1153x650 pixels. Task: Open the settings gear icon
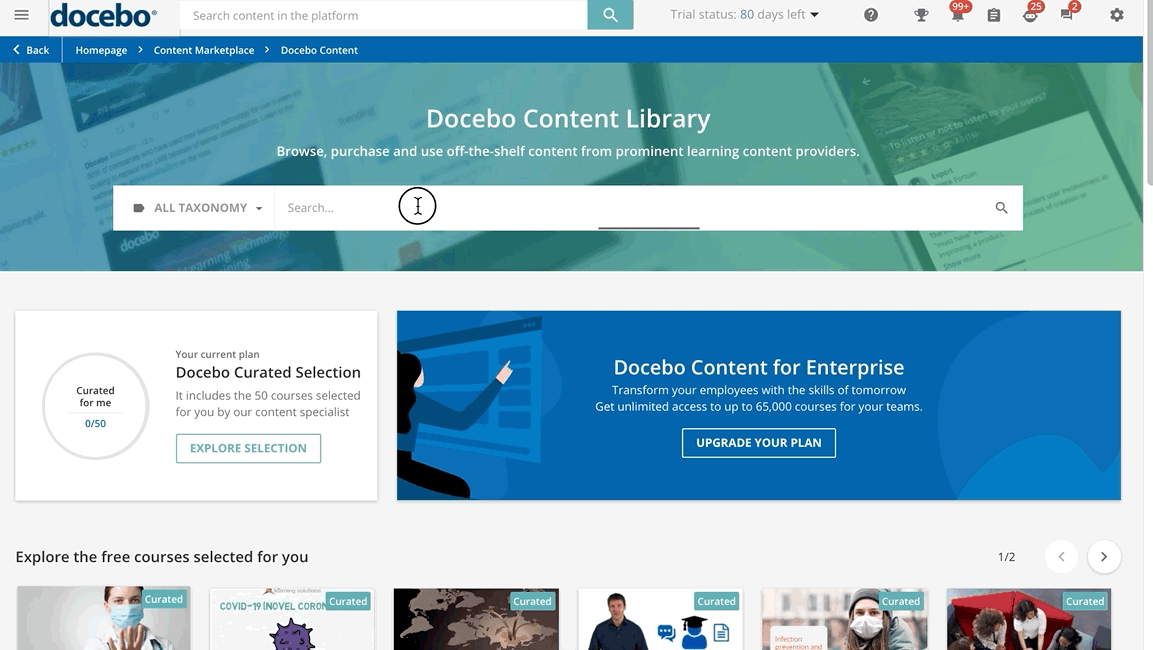(1116, 15)
